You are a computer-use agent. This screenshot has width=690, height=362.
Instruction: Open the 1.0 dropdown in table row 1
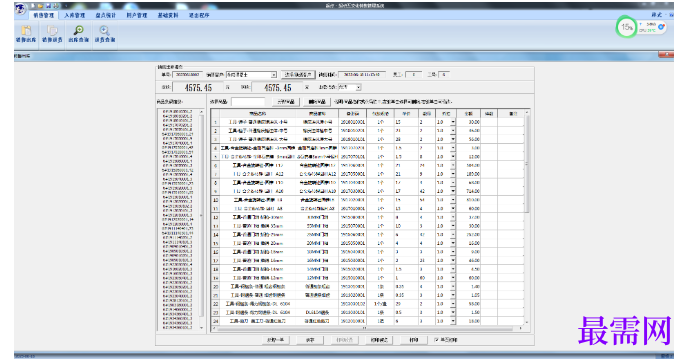[x=453, y=122]
